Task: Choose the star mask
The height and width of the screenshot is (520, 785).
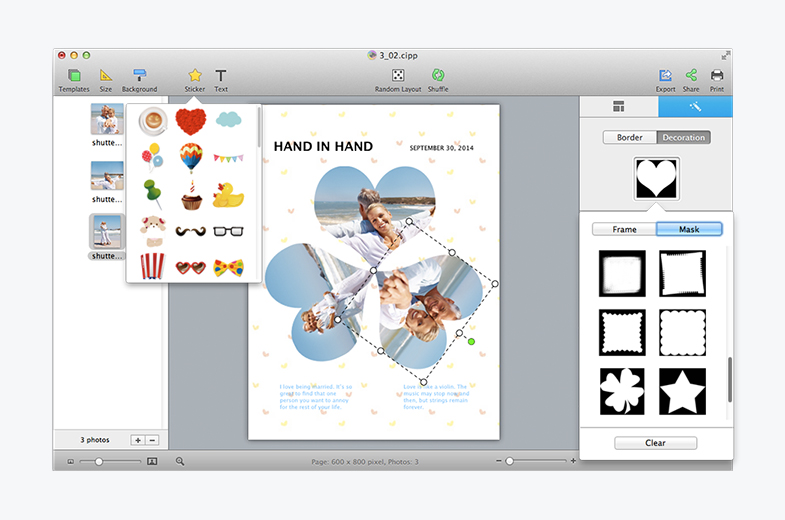Action: [682, 391]
